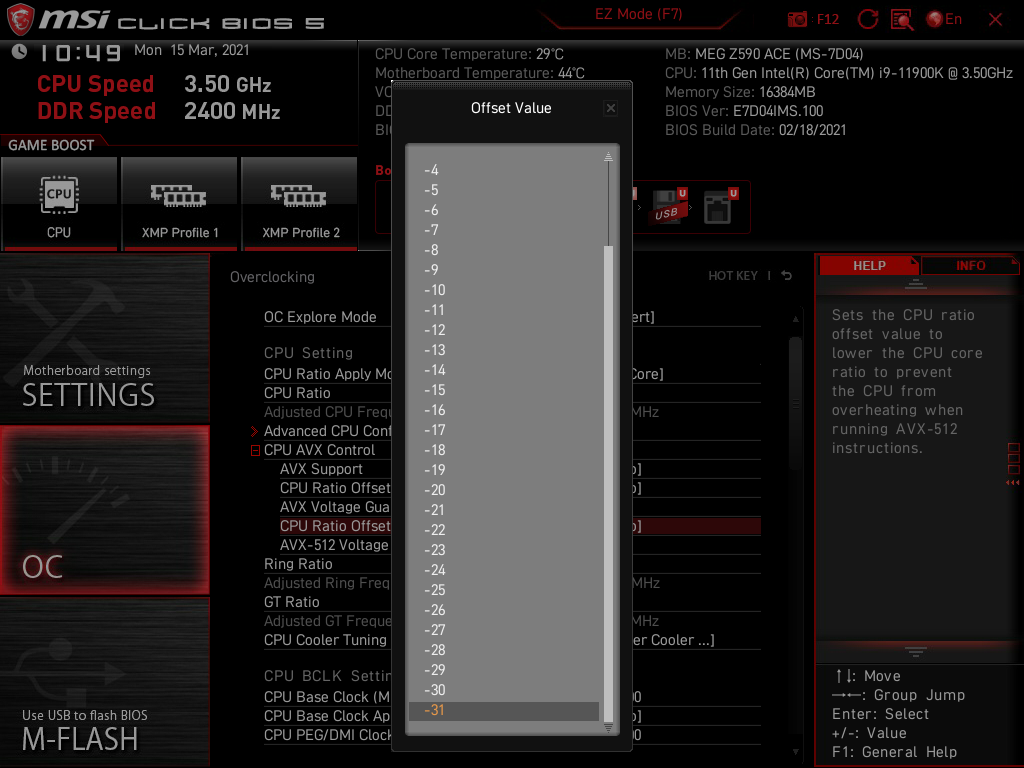Select offset value -13

(504, 350)
